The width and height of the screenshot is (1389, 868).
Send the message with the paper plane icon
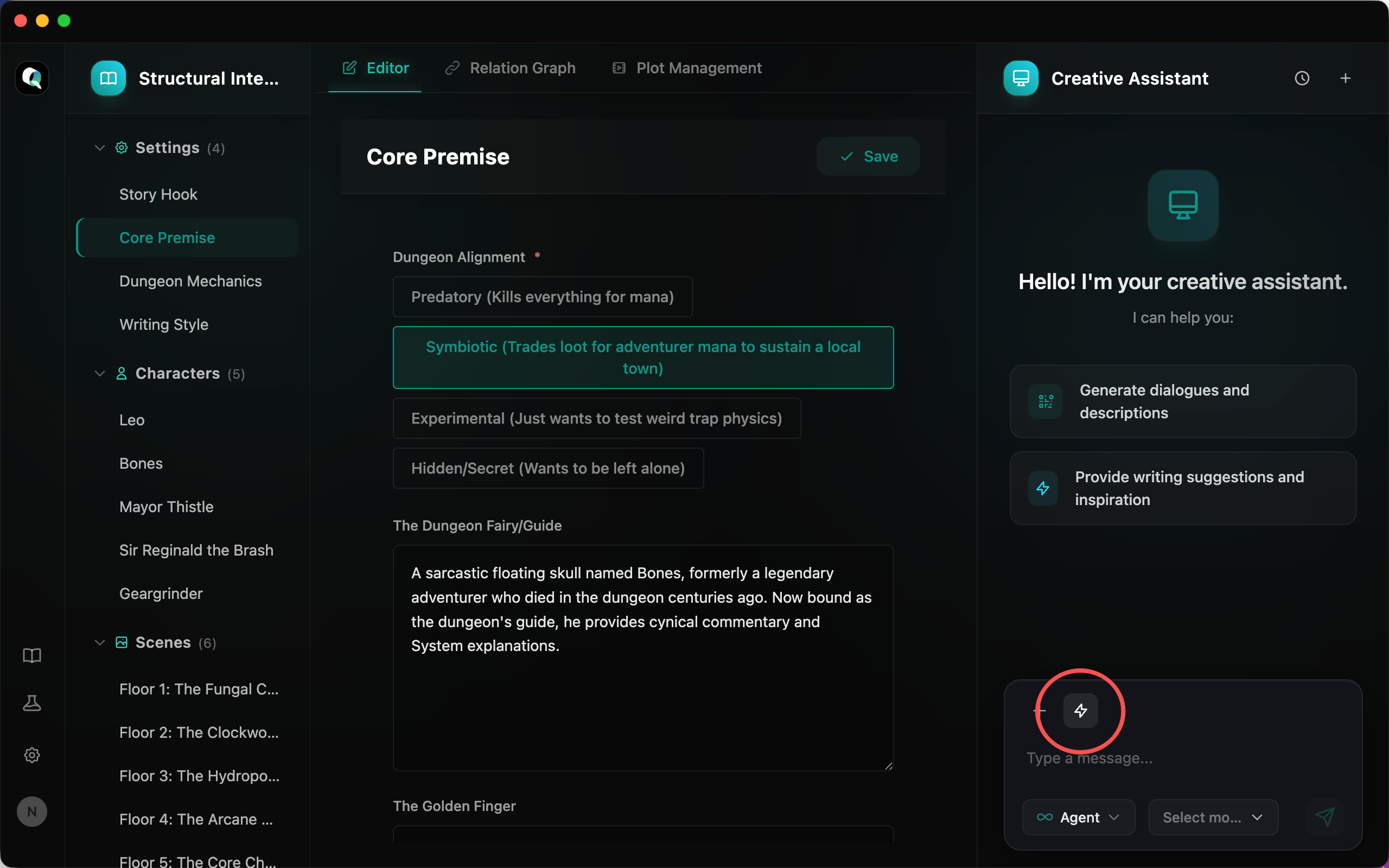(1325, 817)
